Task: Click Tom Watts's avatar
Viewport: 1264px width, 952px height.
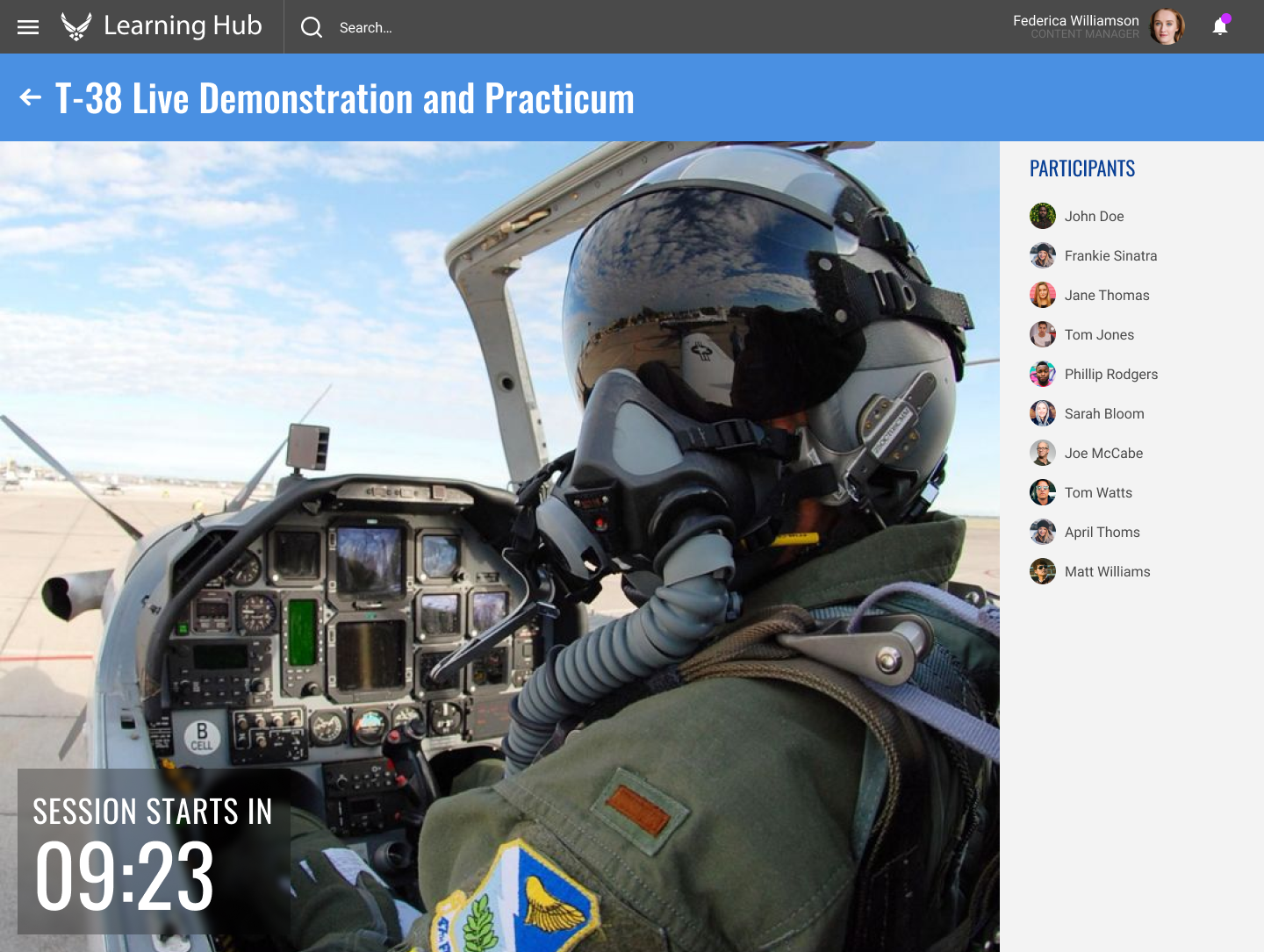Action: pos(1043,492)
